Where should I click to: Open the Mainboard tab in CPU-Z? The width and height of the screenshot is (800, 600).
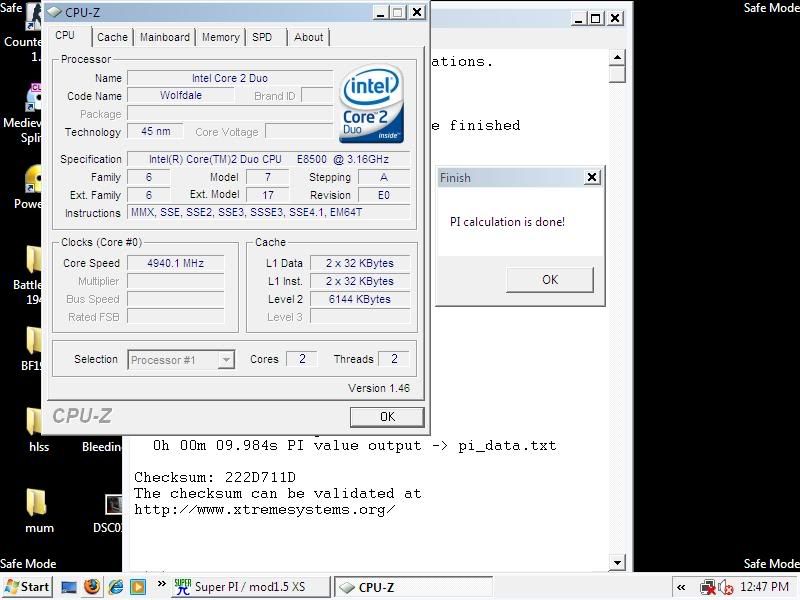(164, 37)
